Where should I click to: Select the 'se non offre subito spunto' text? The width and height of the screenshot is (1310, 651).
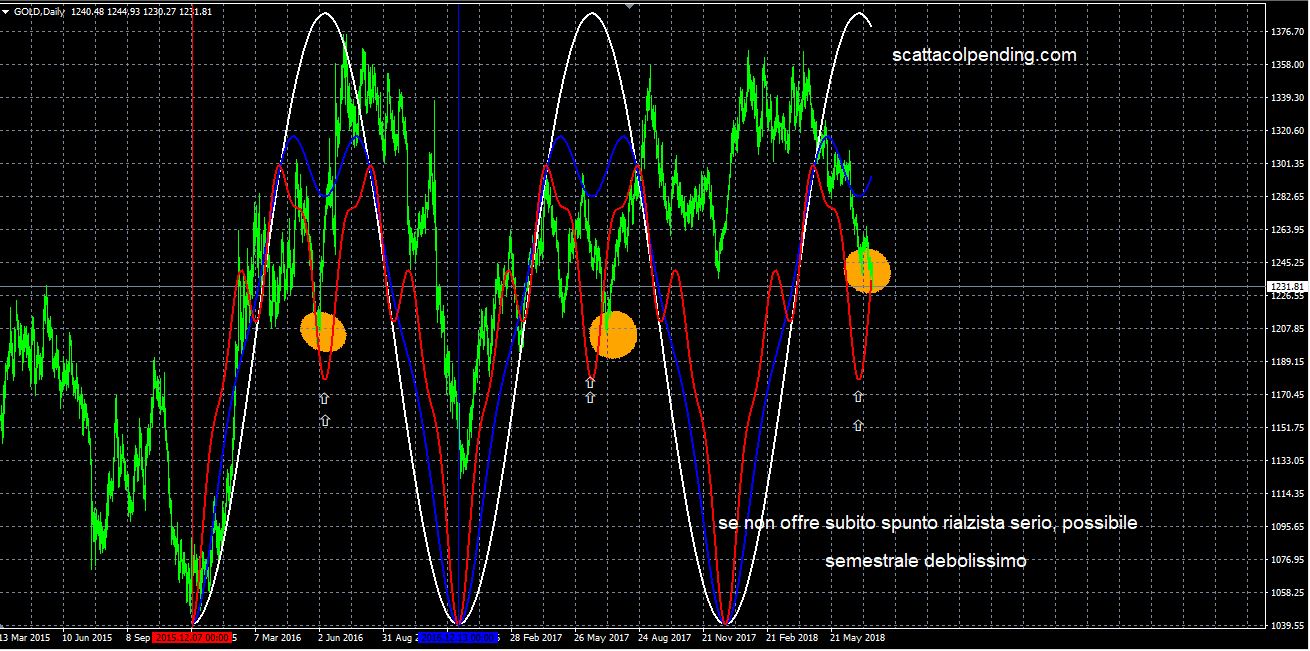click(x=927, y=524)
